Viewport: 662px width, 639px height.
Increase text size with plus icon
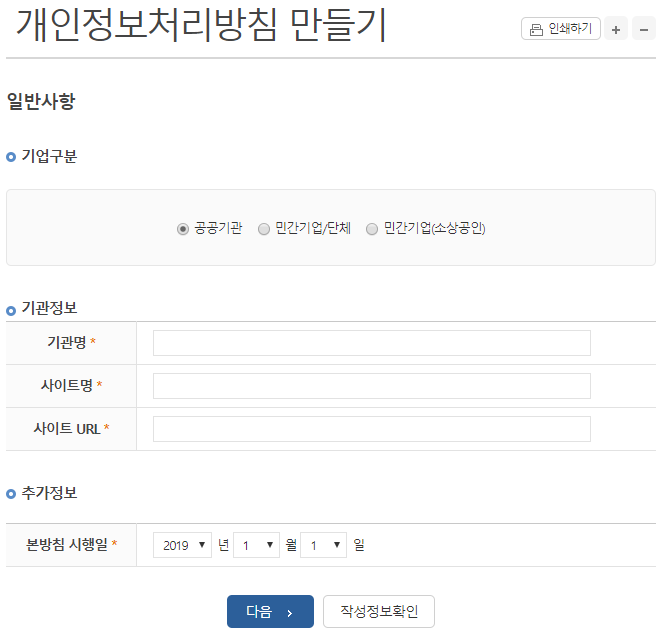coord(616,29)
